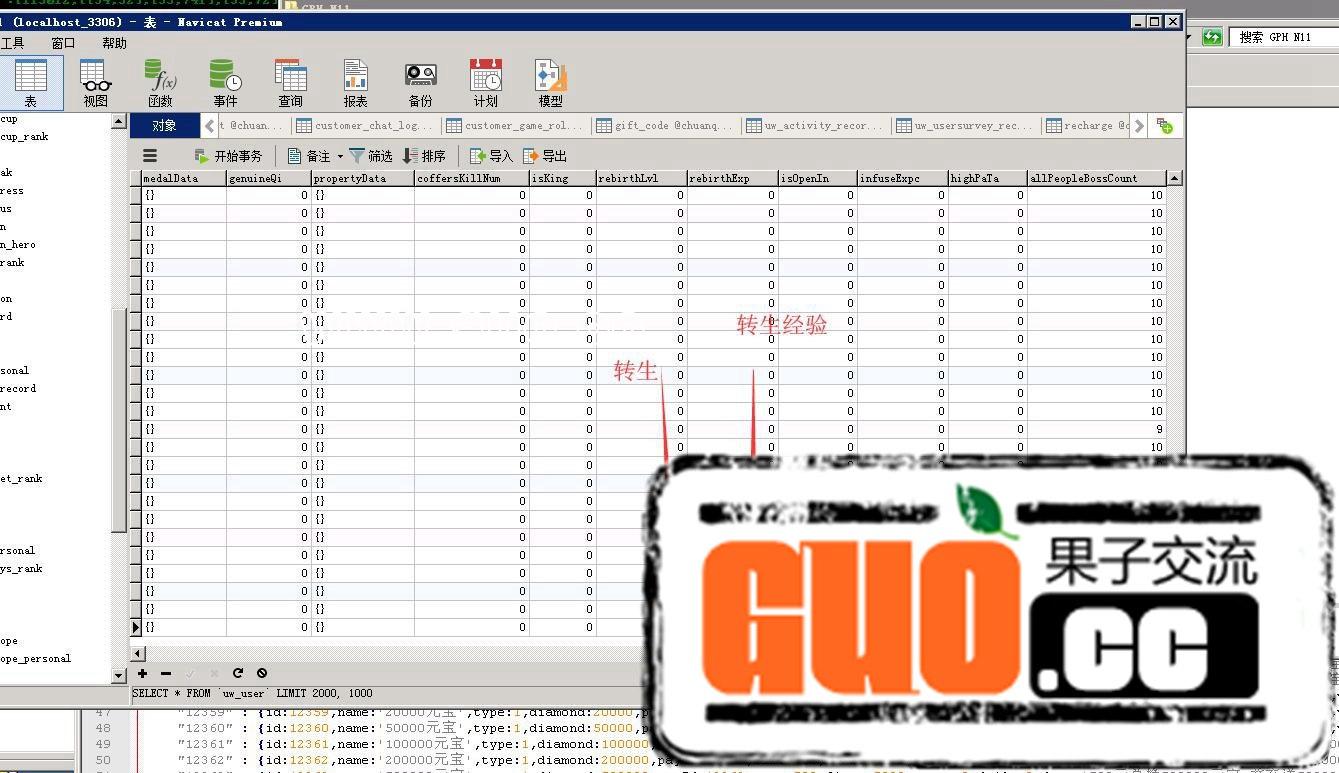Click the 函数 (Function) toolbar icon
The width and height of the screenshot is (1339, 773).
click(160, 83)
